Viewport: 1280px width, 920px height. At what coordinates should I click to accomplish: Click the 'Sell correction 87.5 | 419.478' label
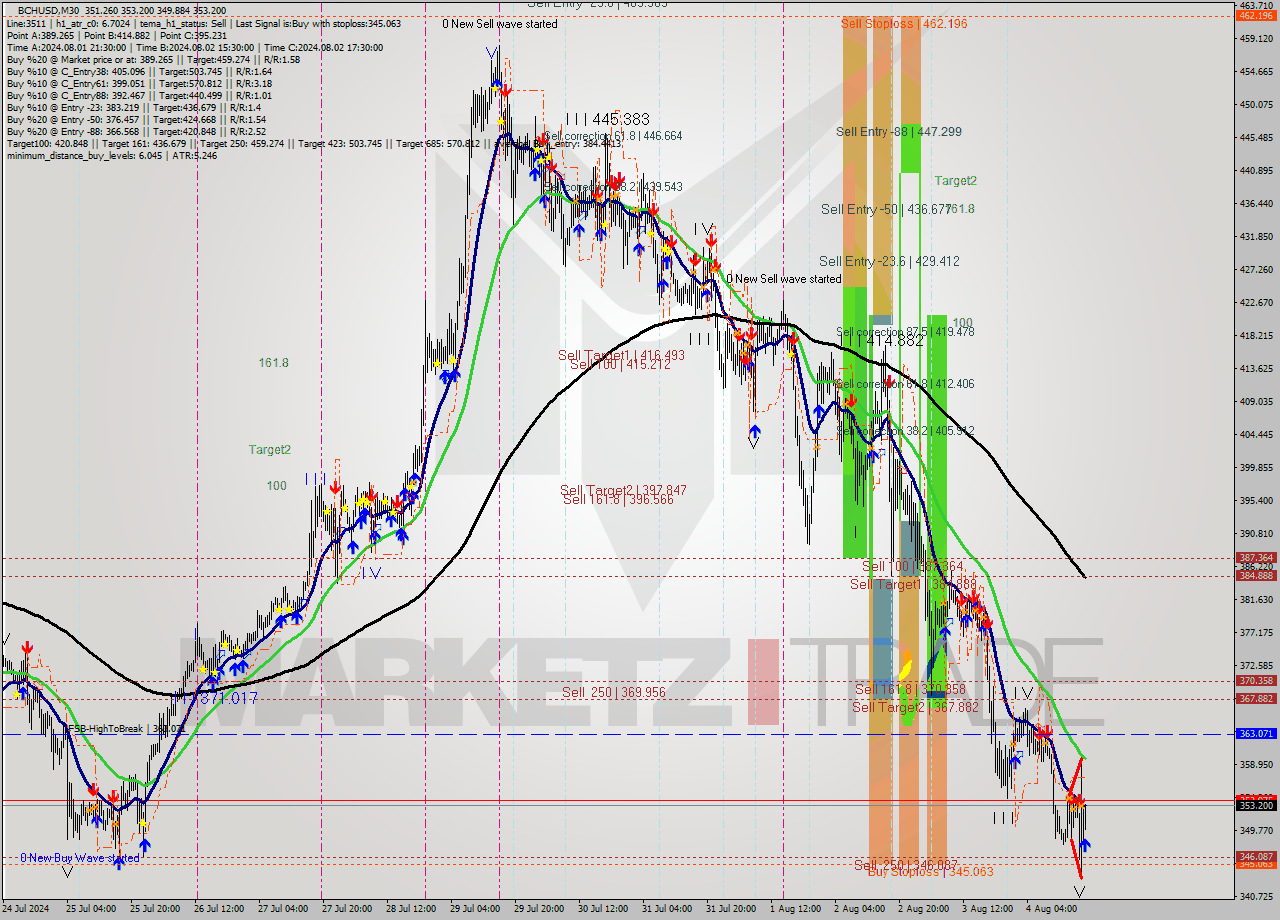905,332
